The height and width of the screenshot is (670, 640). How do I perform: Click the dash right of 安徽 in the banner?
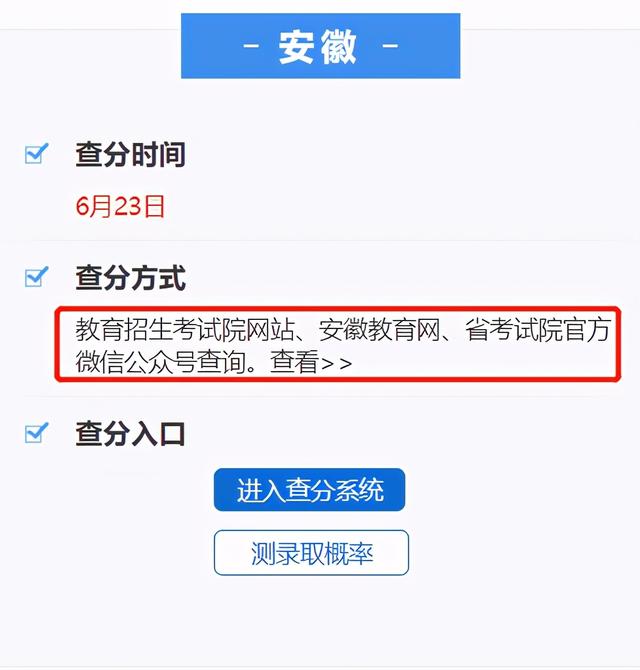[x=390, y=45]
